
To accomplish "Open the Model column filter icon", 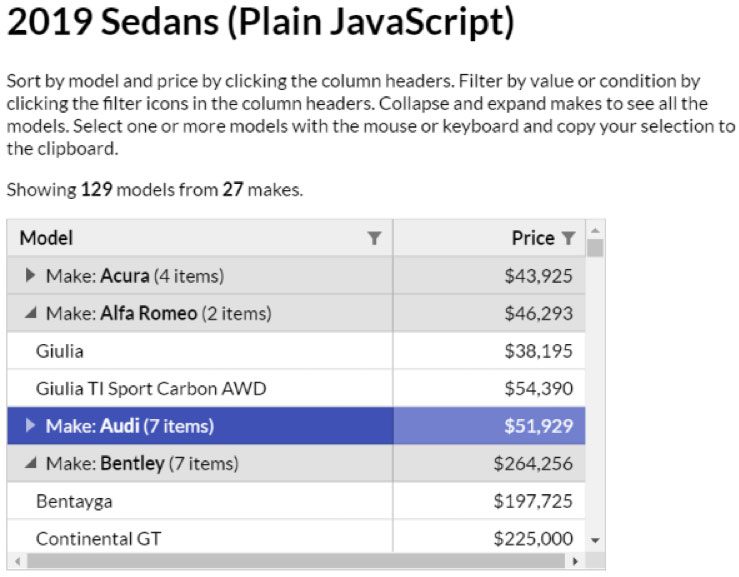I will click(374, 238).
